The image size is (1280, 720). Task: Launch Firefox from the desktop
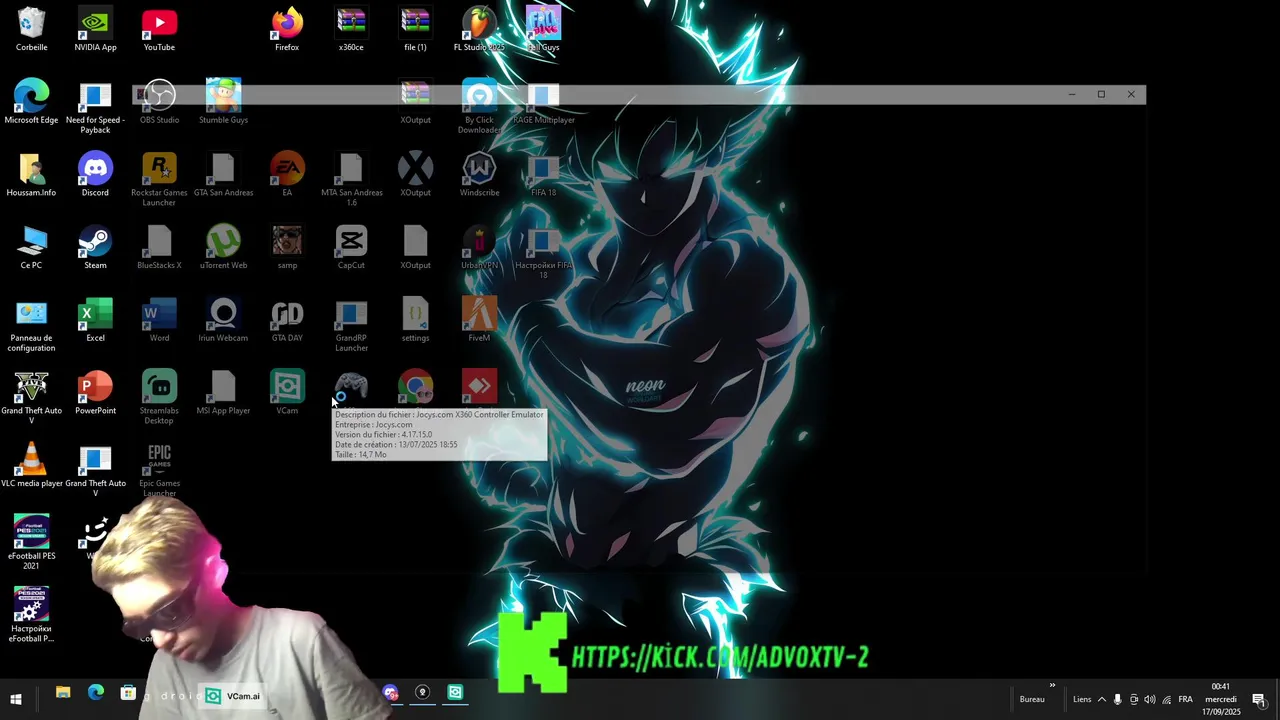click(287, 29)
